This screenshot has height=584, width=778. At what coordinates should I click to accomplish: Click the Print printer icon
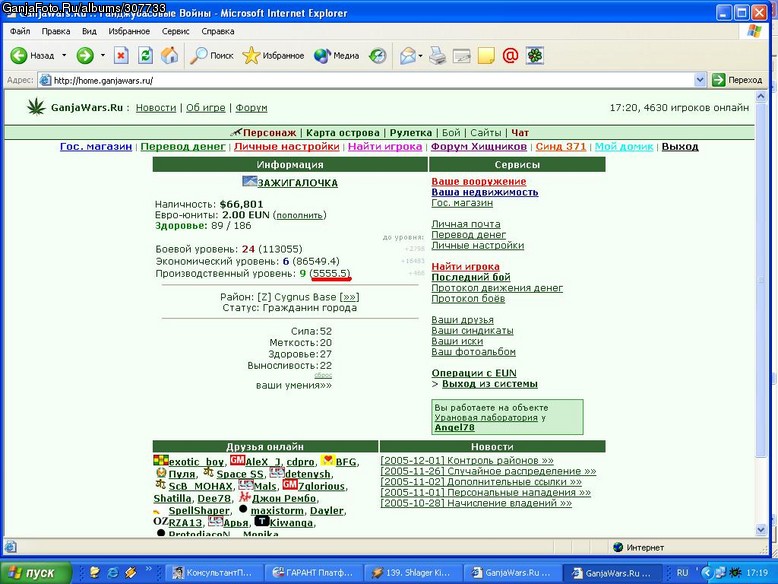click(x=437, y=56)
